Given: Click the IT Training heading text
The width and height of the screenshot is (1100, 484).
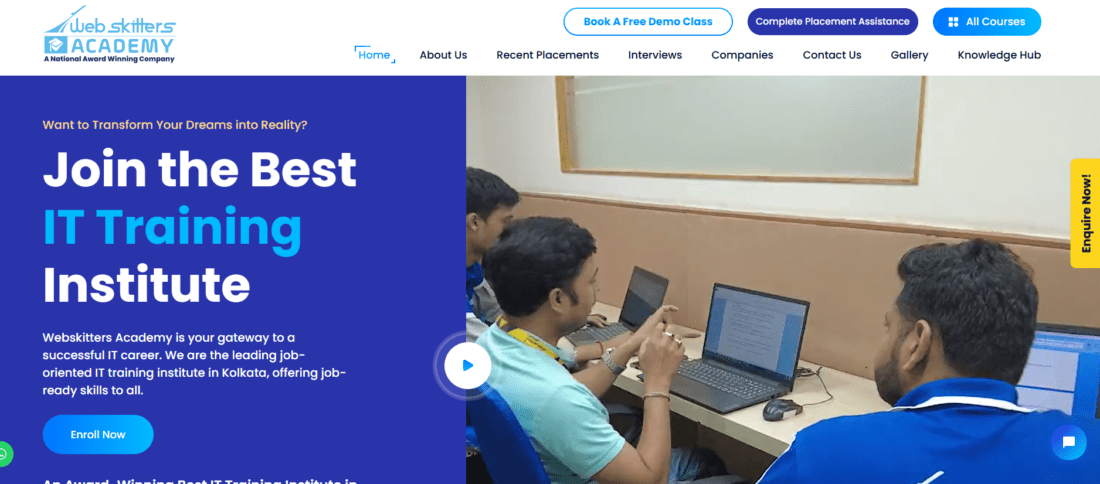Looking at the screenshot, I should [173, 228].
